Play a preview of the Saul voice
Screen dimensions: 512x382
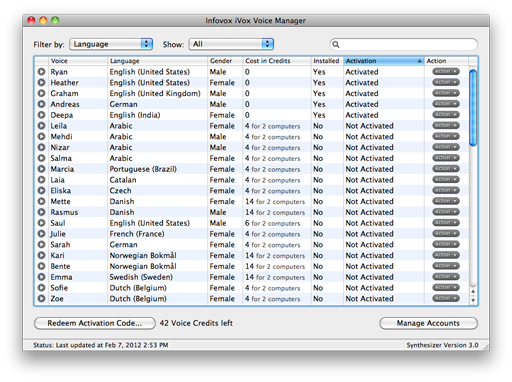pos(41,223)
